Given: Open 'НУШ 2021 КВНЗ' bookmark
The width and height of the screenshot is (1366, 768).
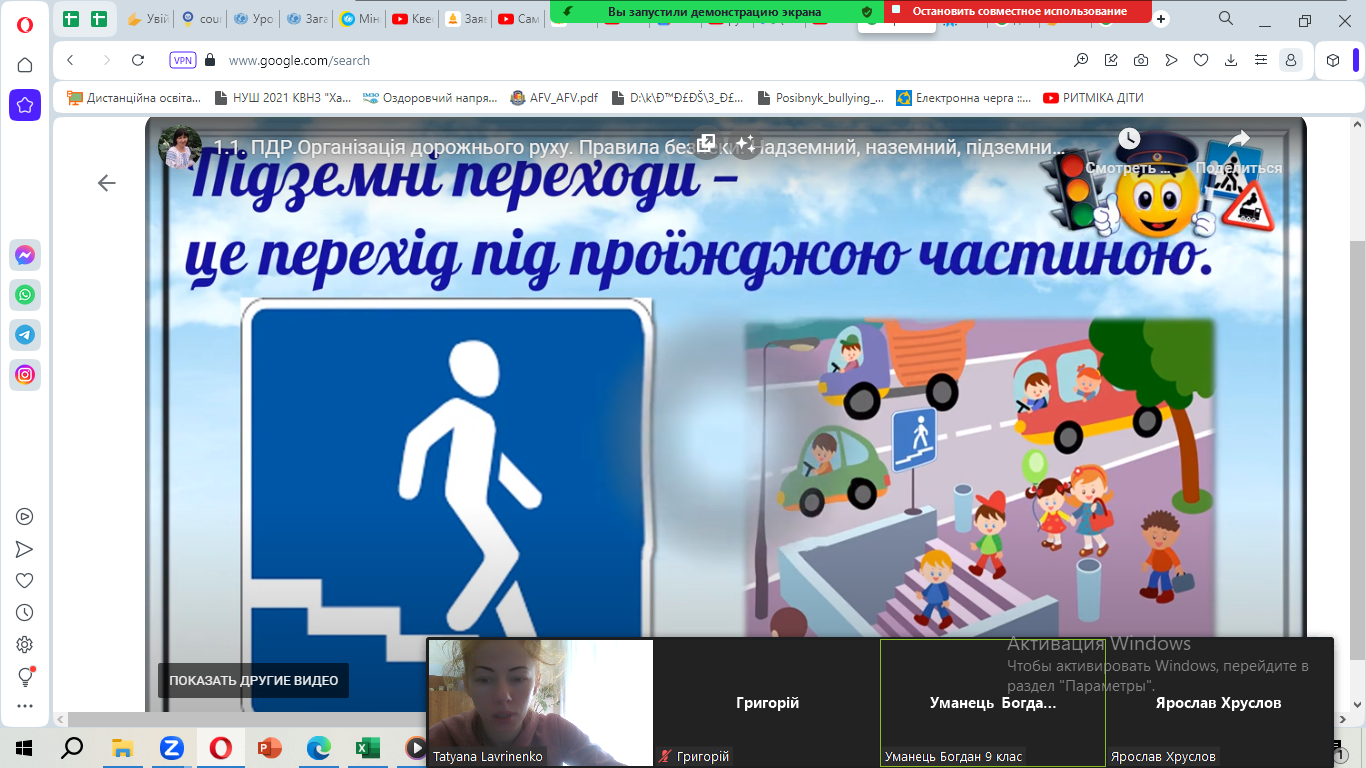Looking at the screenshot, I should tap(283, 98).
